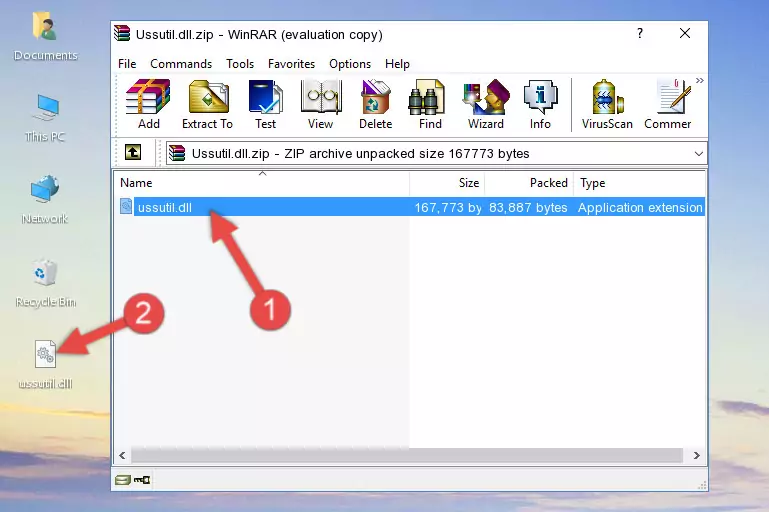Click the Comment toolbar icon

[x=667, y=104]
